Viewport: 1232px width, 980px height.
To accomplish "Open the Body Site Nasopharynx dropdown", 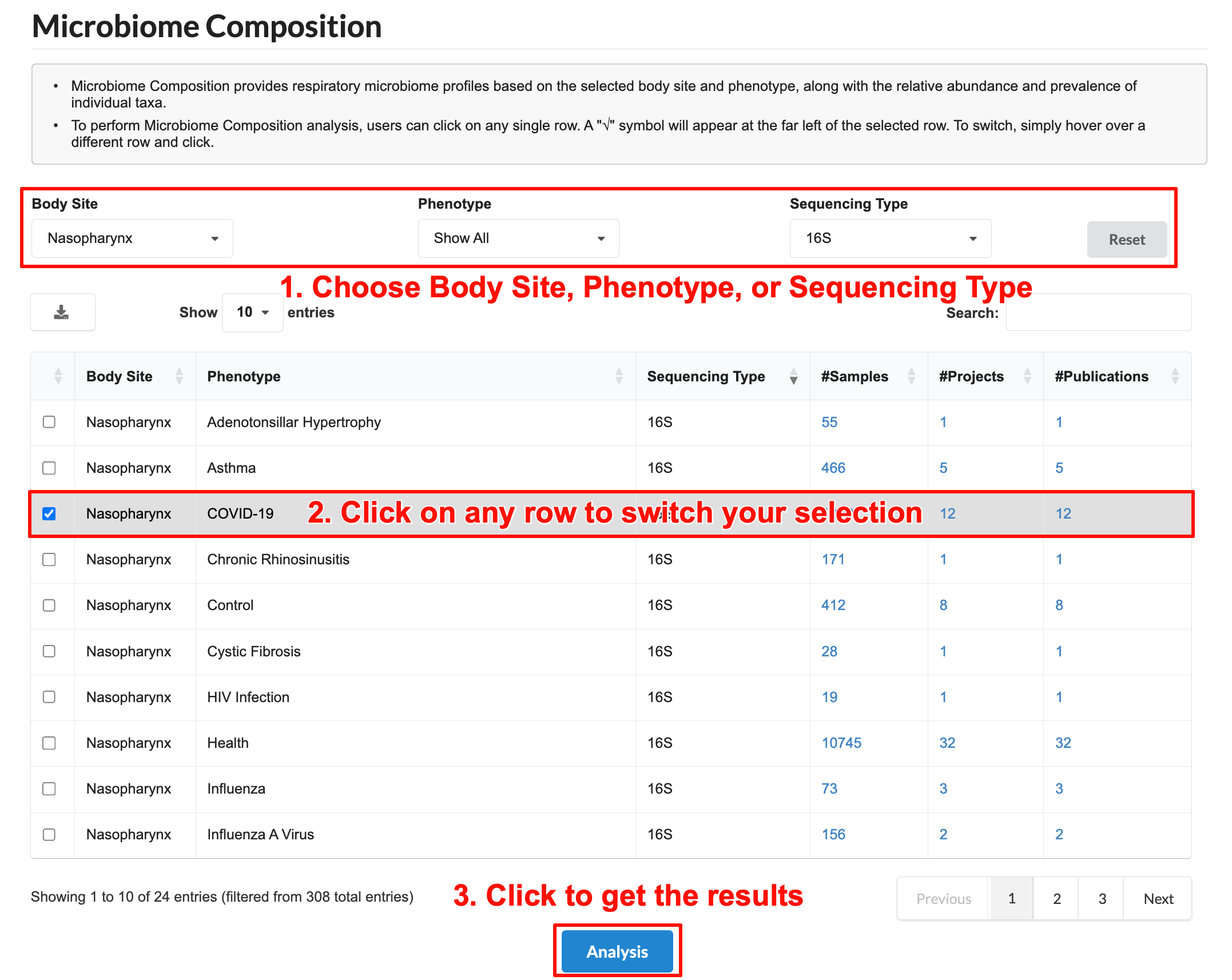I will 132,238.
